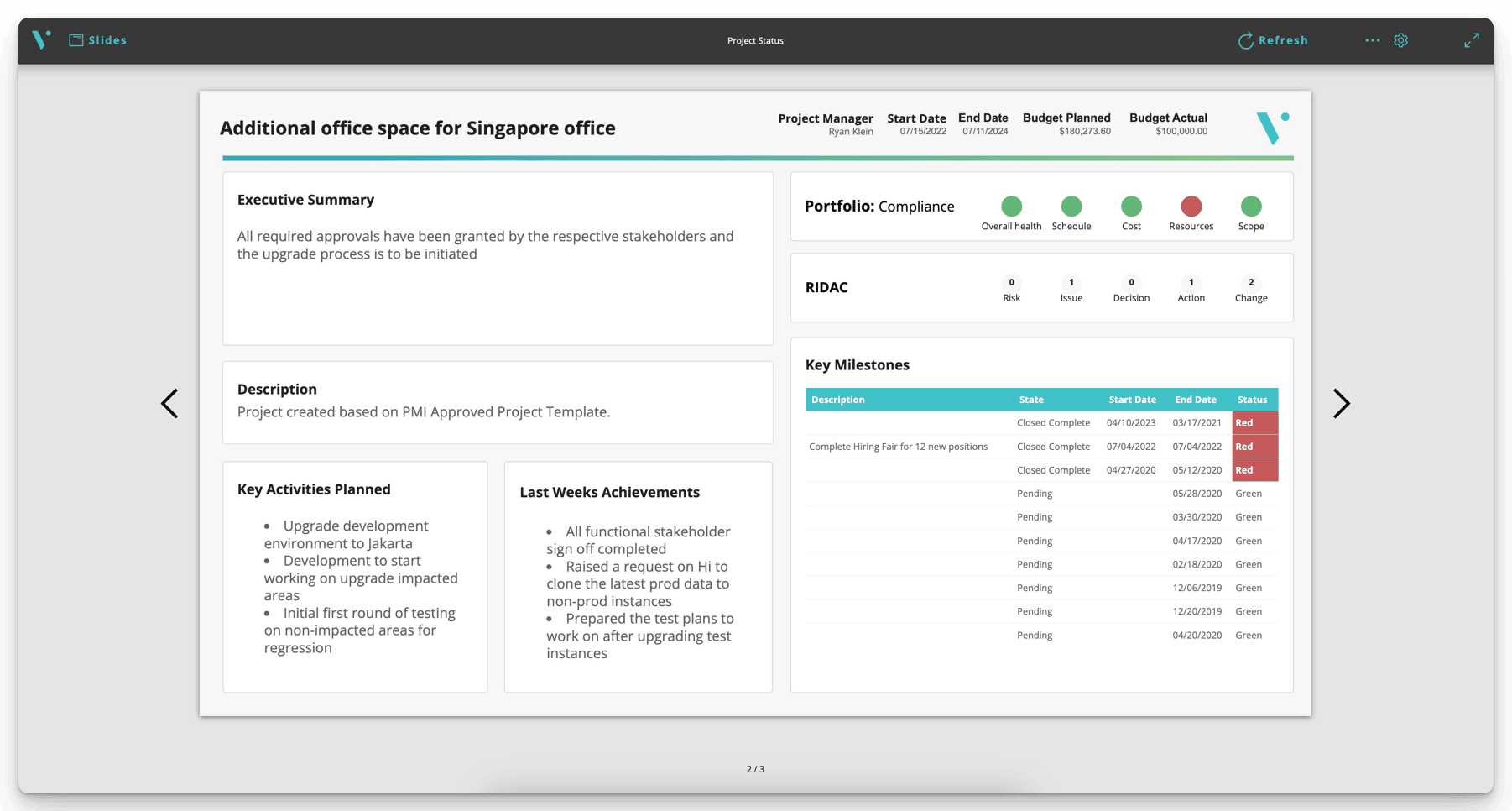Click the Key Activities Planned heading
Viewport: 1512px width, 811px height.
[x=314, y=489]
